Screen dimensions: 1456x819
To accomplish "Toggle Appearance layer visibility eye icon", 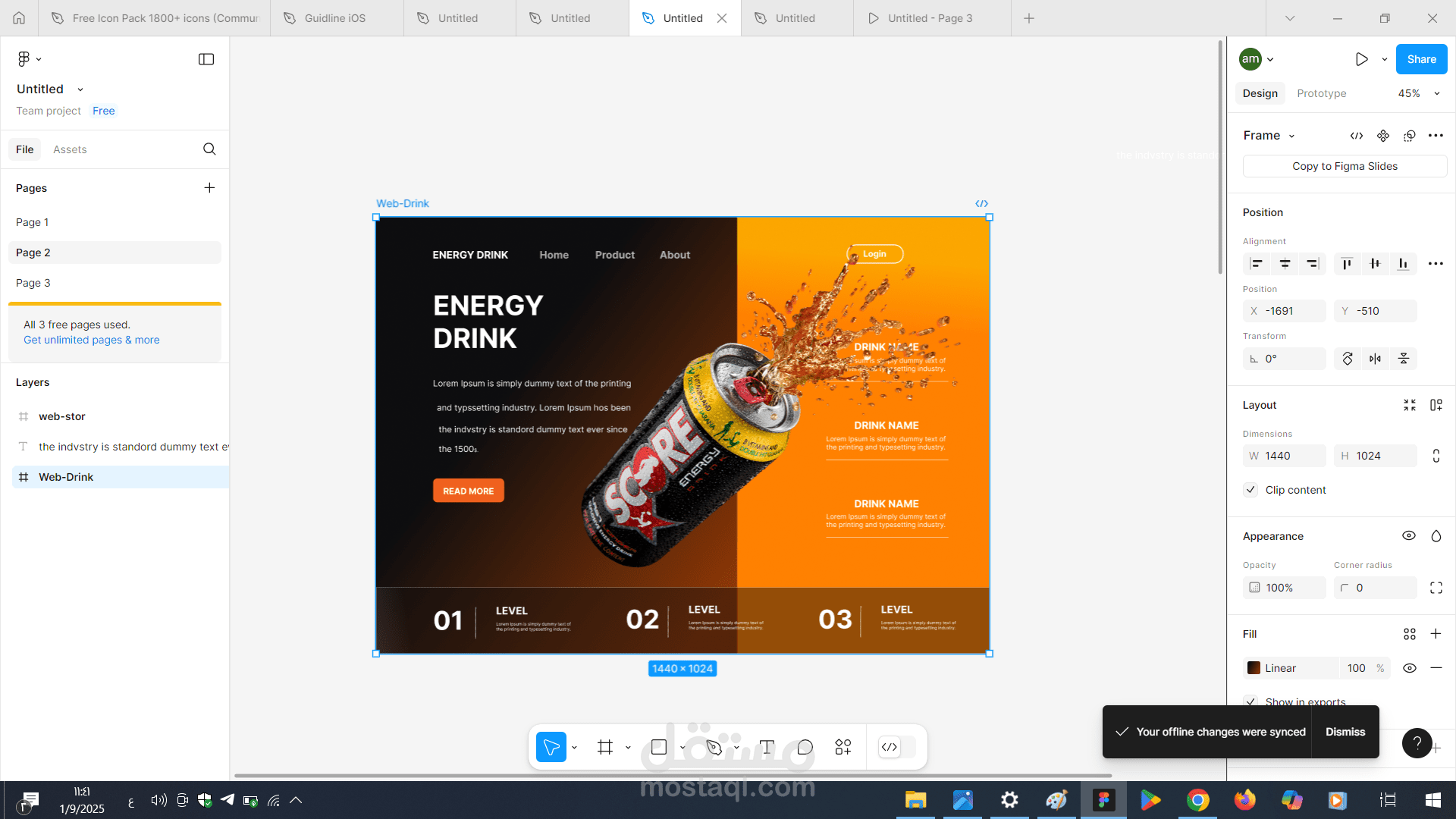I will coord(1409,535).
